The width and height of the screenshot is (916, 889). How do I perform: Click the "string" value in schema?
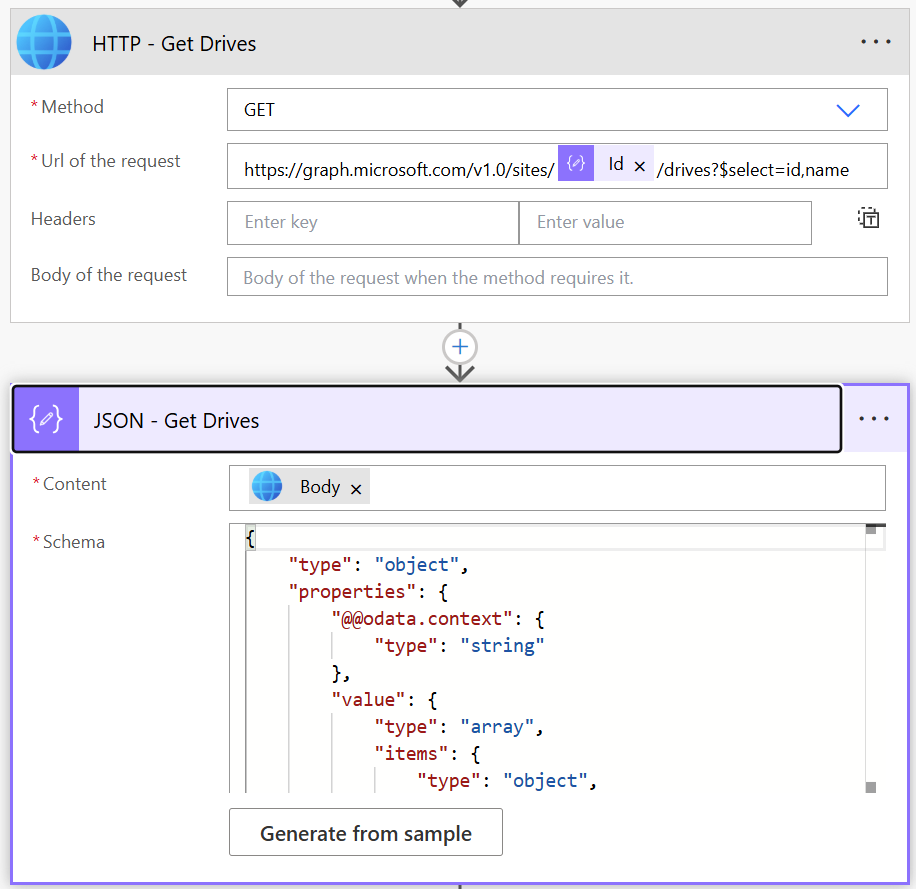502,646
